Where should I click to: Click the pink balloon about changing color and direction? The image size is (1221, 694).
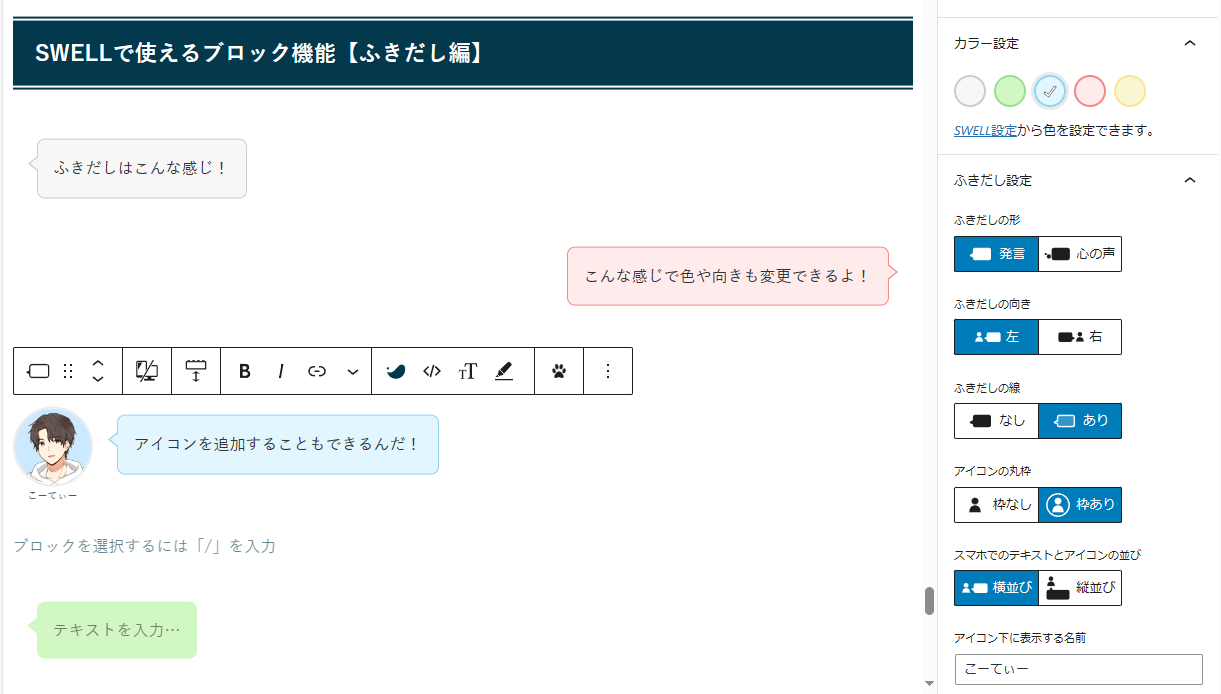coord(728,276)
